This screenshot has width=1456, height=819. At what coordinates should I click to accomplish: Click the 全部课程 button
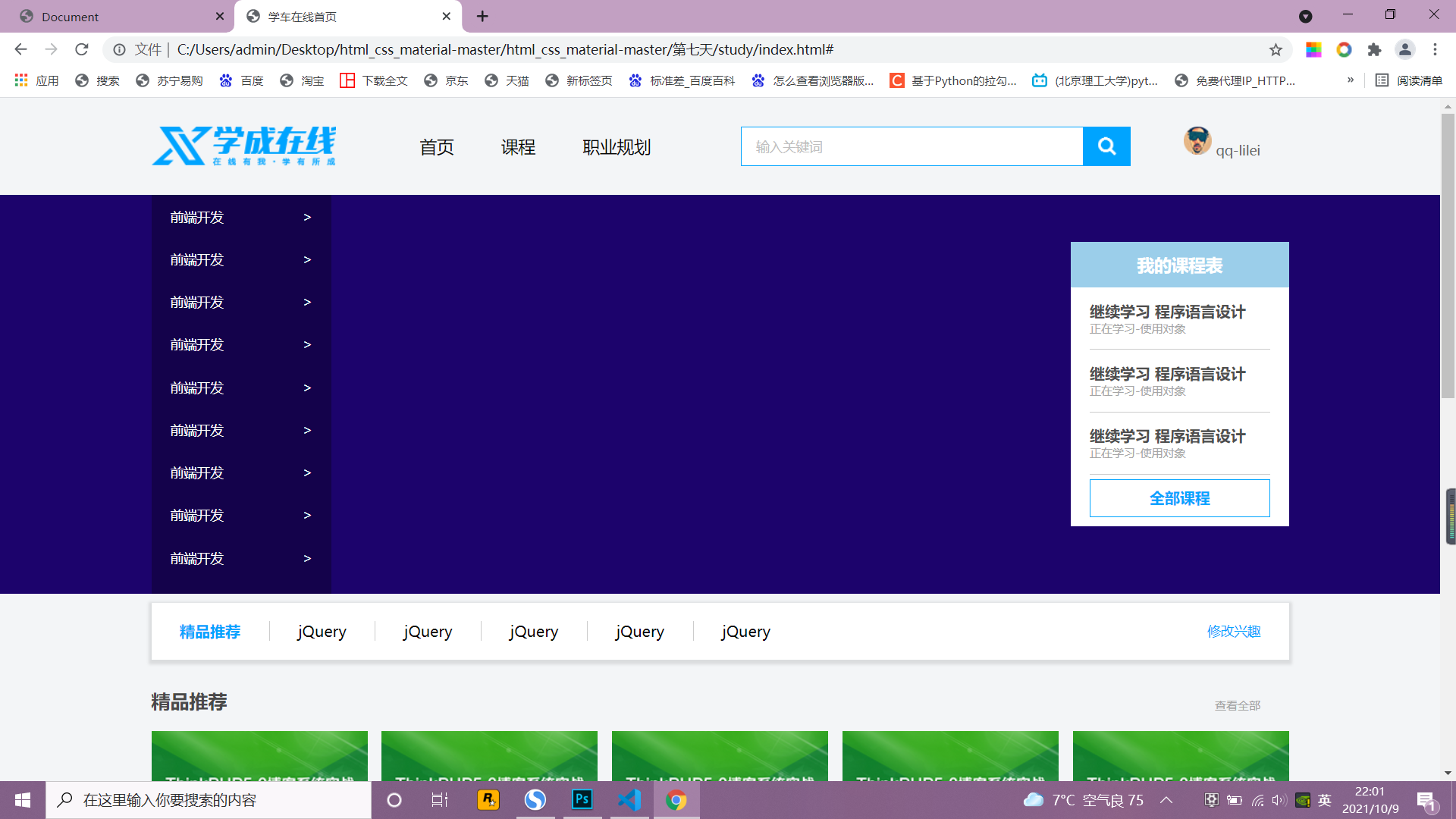[x=1179, y=498]
